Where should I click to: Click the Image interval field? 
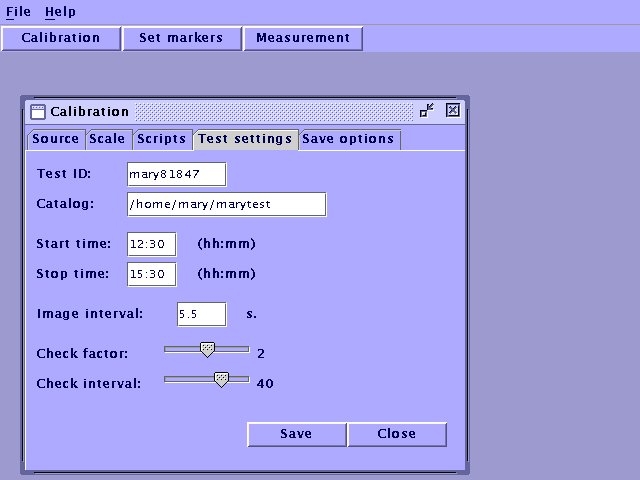(201, 314)
